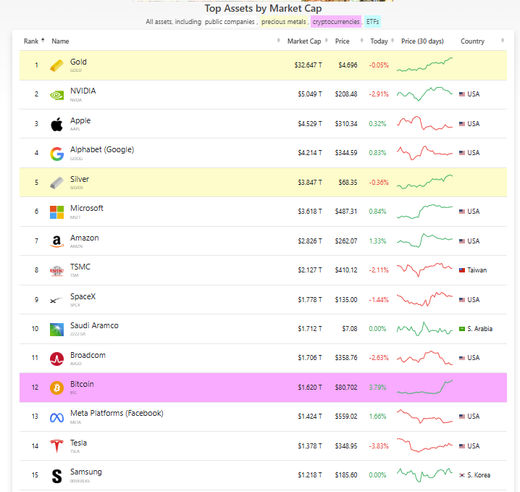520x492 pixels.
Task: Open the Microsoft logo icon
Action: tap(57, 212)
